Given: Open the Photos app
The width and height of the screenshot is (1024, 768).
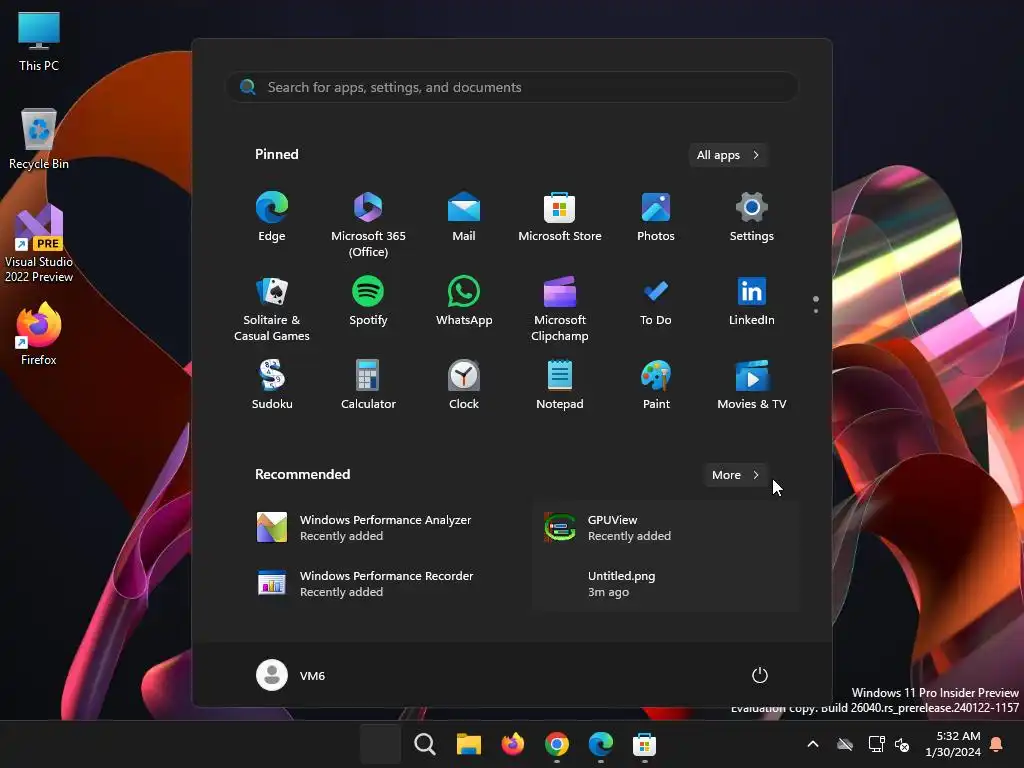Looking at the screenshot, I should click(x=656, y=217).
